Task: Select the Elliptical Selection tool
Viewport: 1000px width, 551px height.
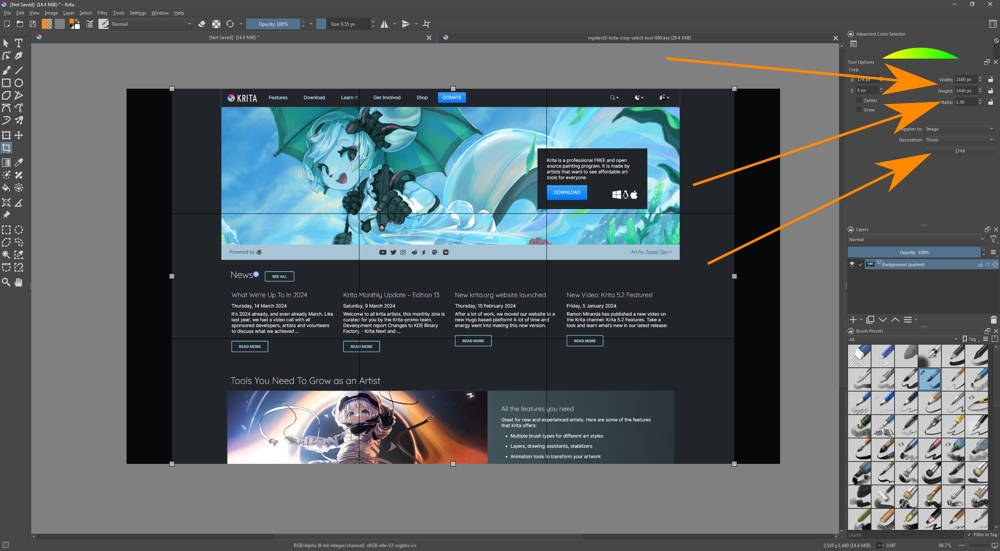Action: tap(18, 230)
